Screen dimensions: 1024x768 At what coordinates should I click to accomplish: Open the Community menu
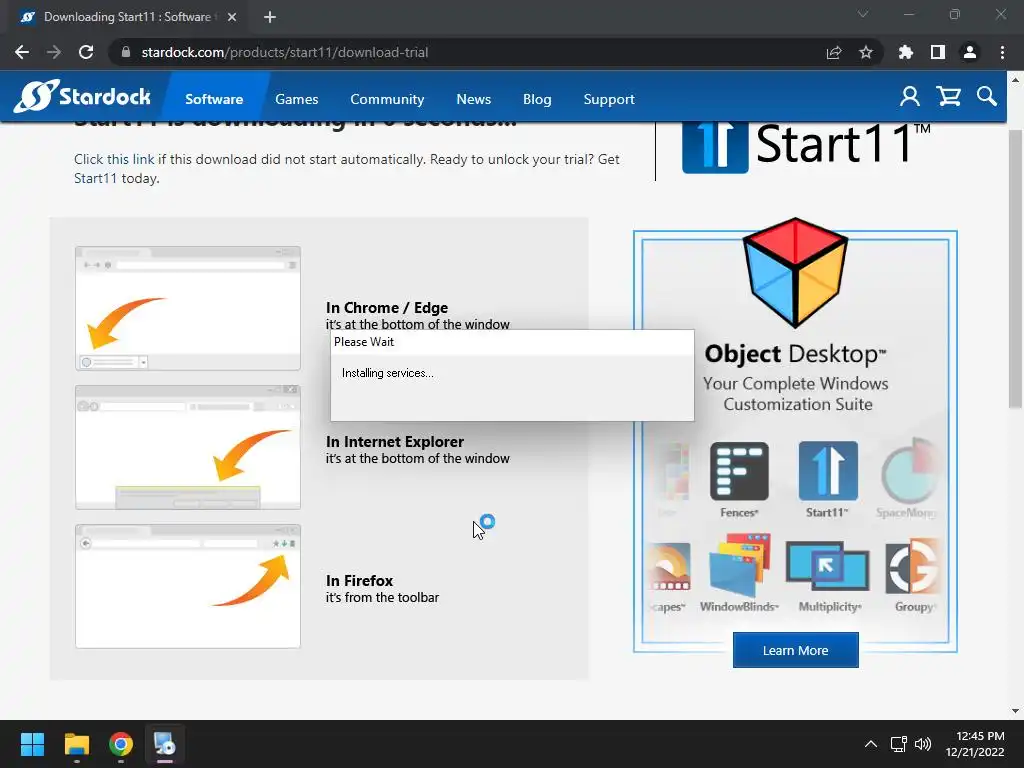coord(387,99)
